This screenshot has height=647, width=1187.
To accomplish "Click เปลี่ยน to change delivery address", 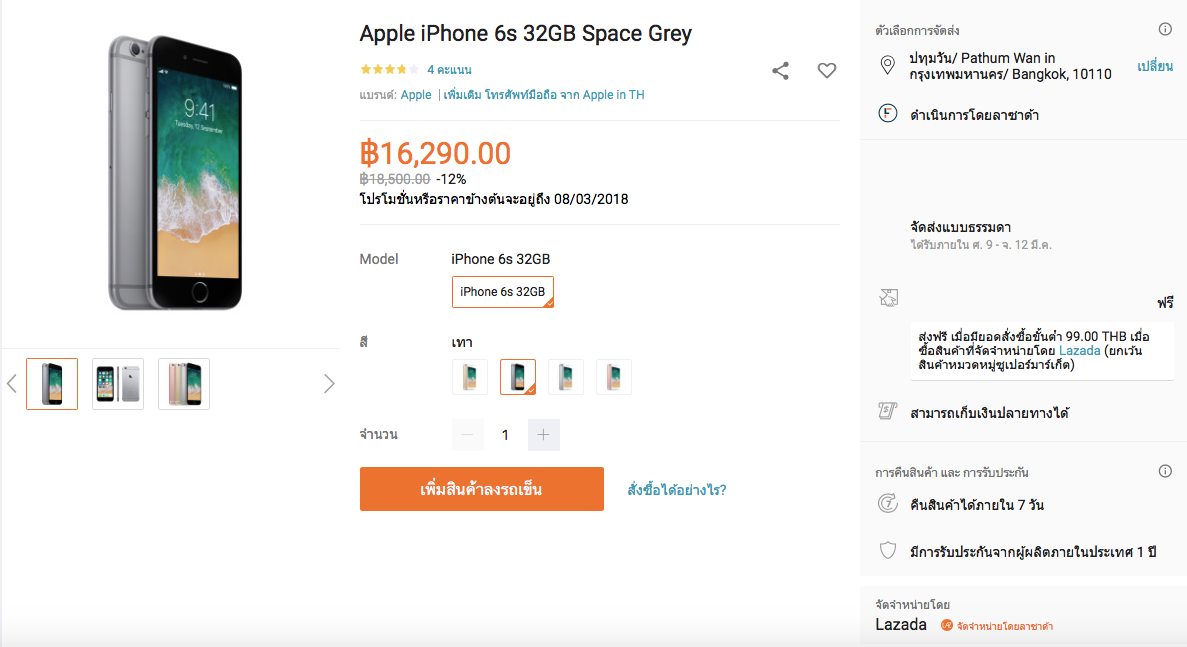I will (x=1154, y=66).
